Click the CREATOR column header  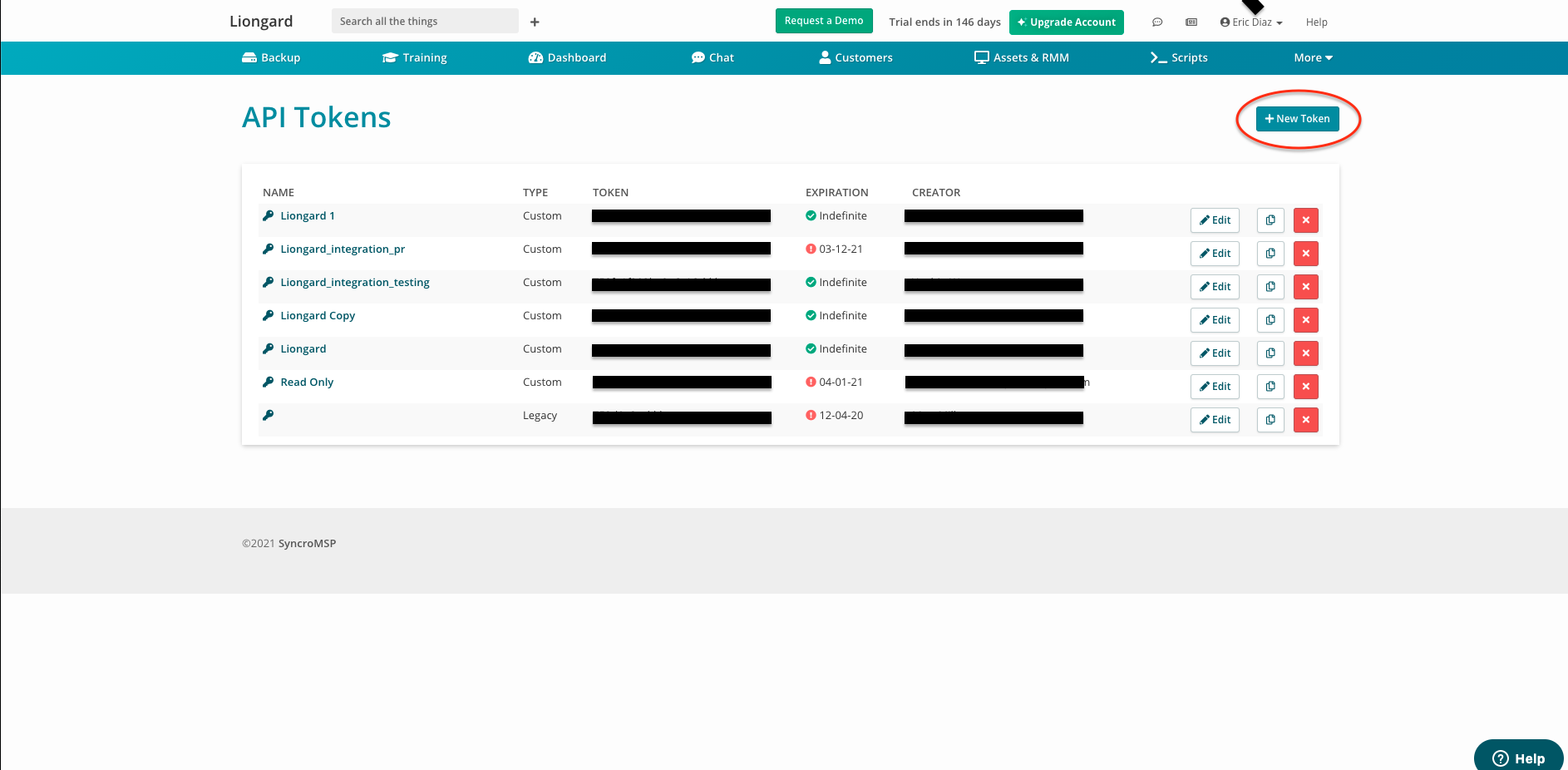tap(936, 192)
